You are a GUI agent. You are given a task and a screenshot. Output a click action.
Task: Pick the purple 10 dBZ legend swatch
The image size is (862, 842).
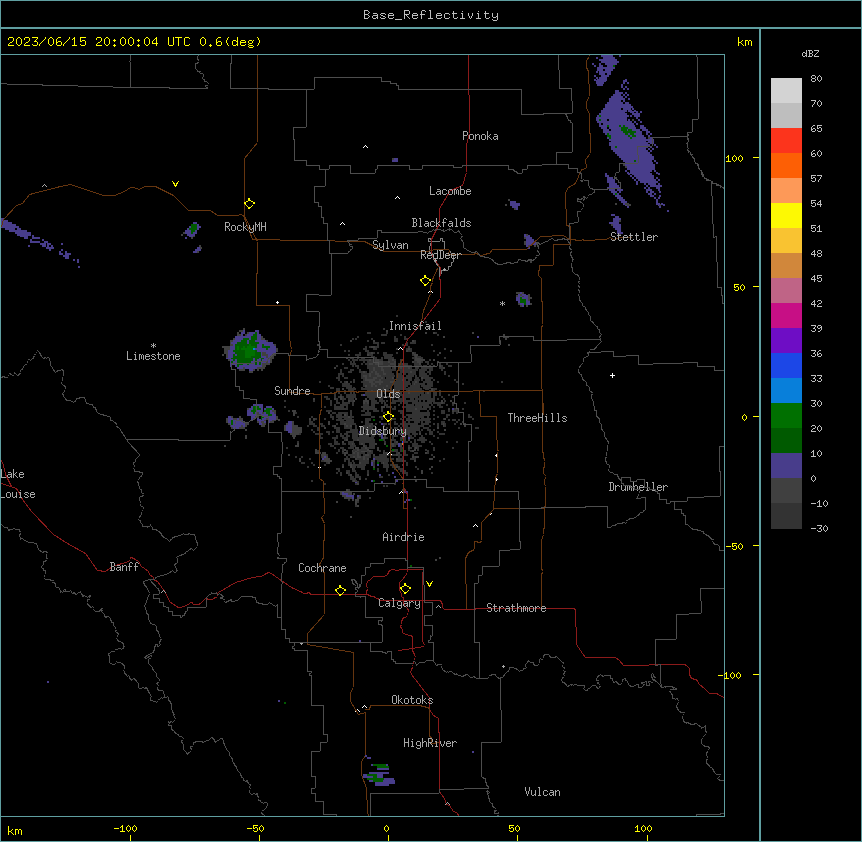[786, 466]
